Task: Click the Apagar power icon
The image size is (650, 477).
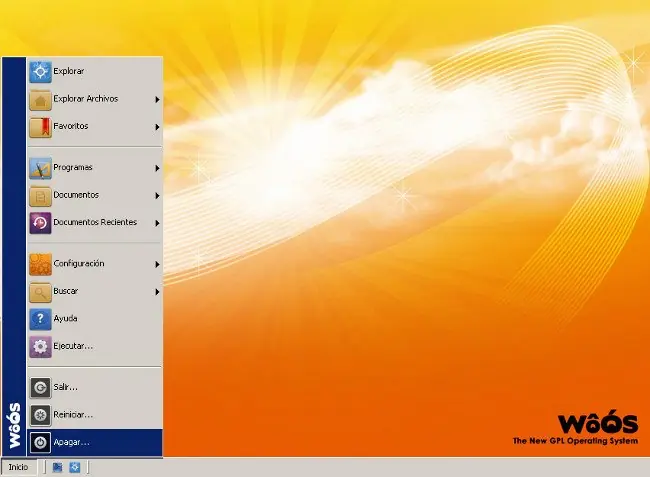Action: click(40, 441)
